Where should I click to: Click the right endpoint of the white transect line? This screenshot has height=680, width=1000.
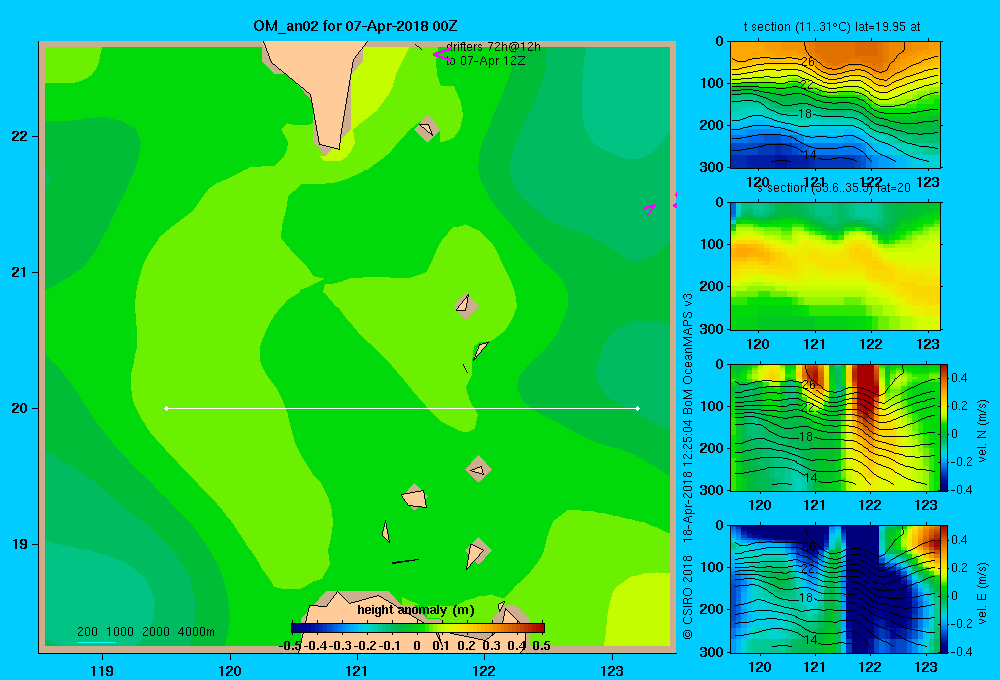tap(638, 408)
